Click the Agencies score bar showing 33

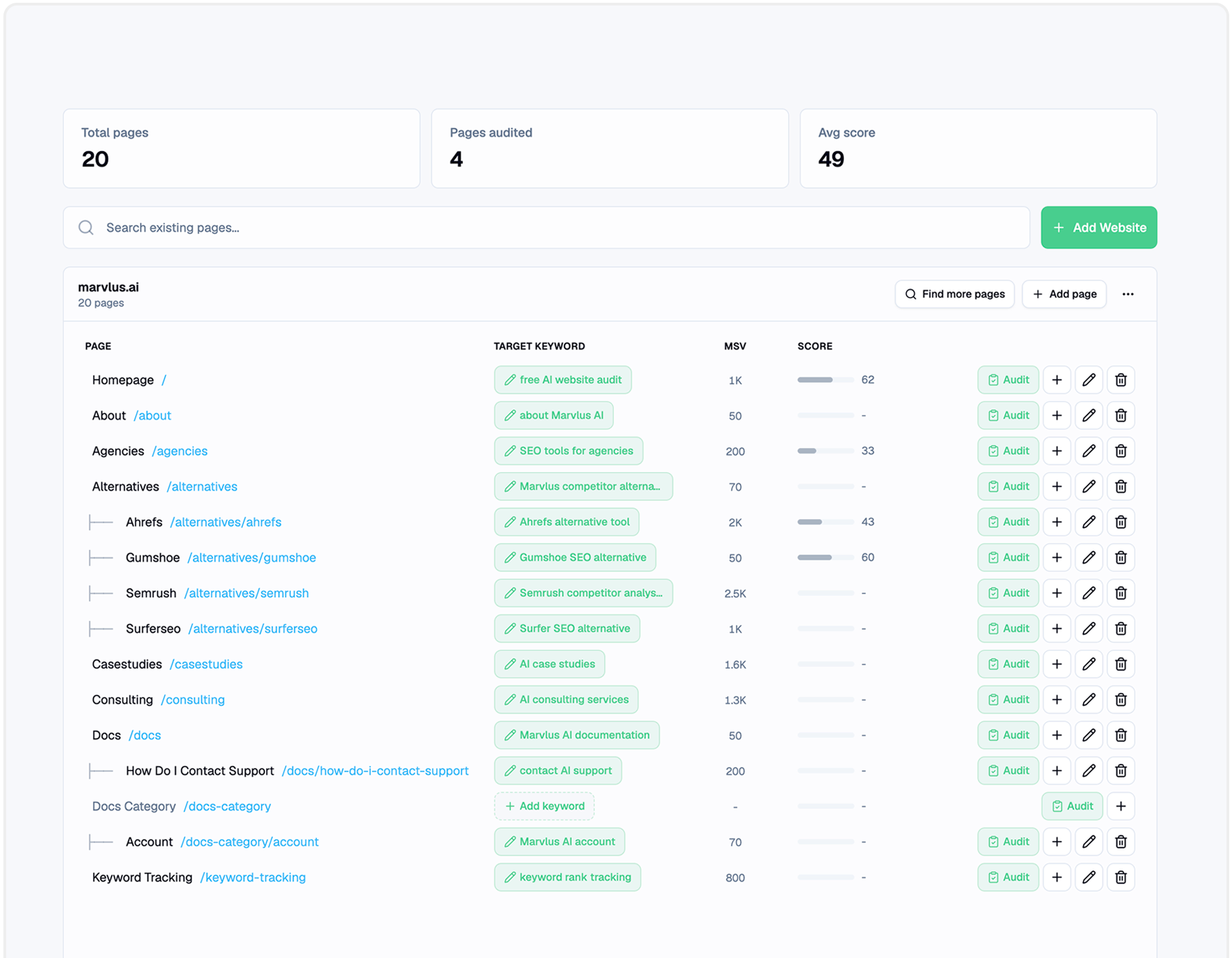point(825,451)
